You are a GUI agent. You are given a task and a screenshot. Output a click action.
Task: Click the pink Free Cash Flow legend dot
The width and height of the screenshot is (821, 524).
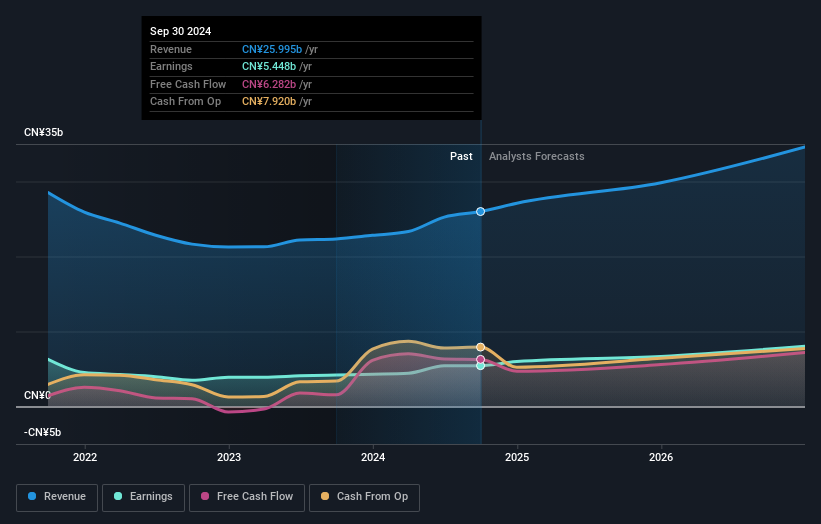(x=205, y=496)
